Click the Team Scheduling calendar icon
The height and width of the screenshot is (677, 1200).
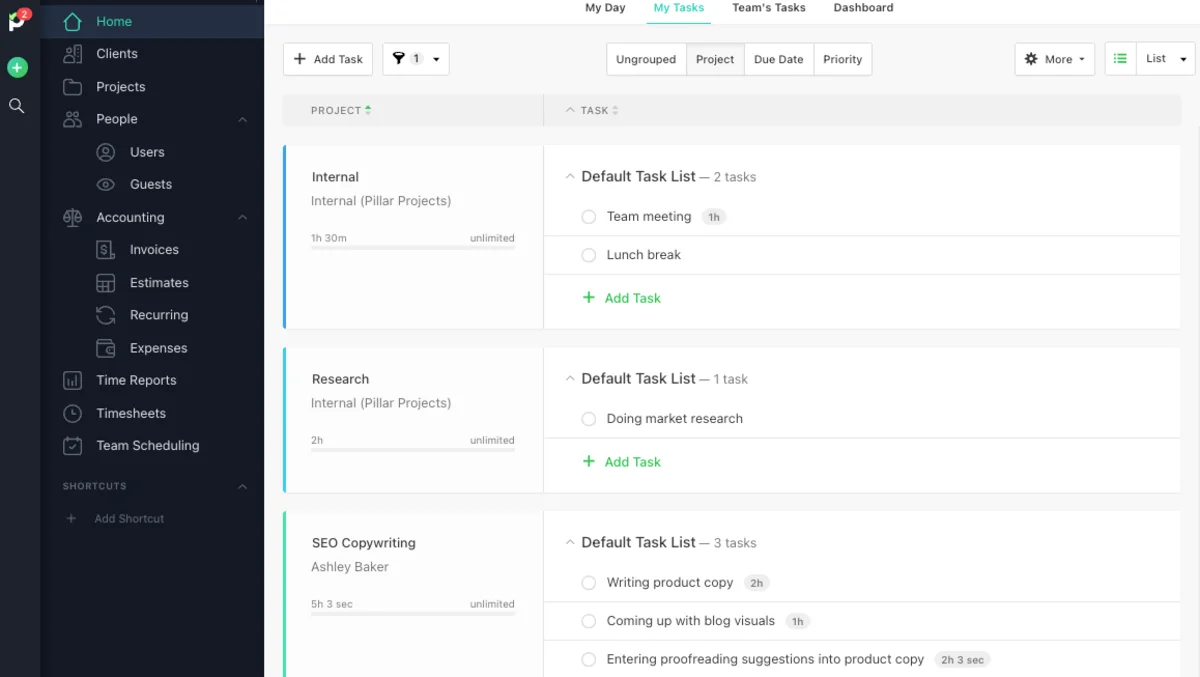72,446
